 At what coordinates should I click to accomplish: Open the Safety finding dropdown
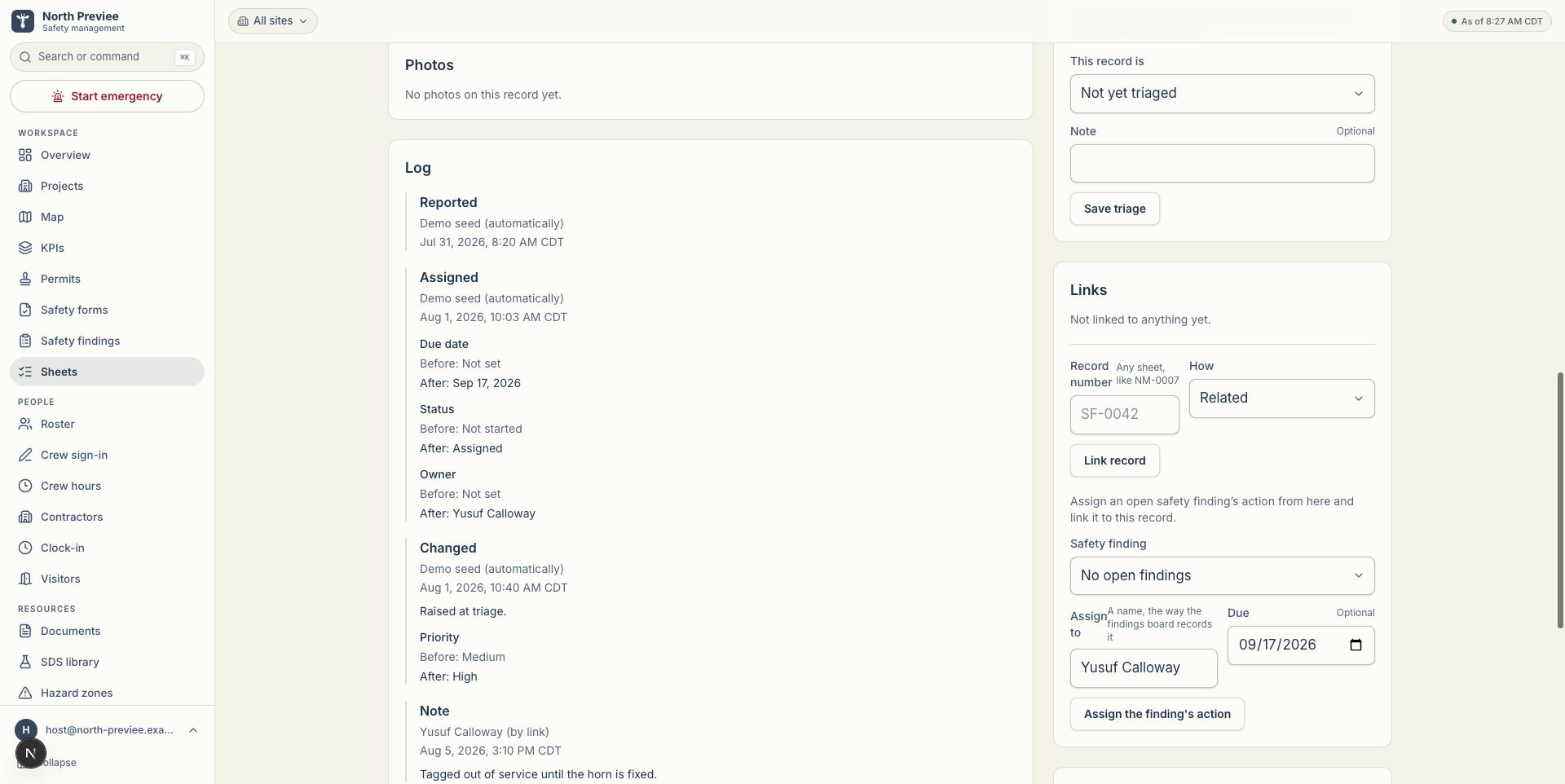[x=1222, y=576]
